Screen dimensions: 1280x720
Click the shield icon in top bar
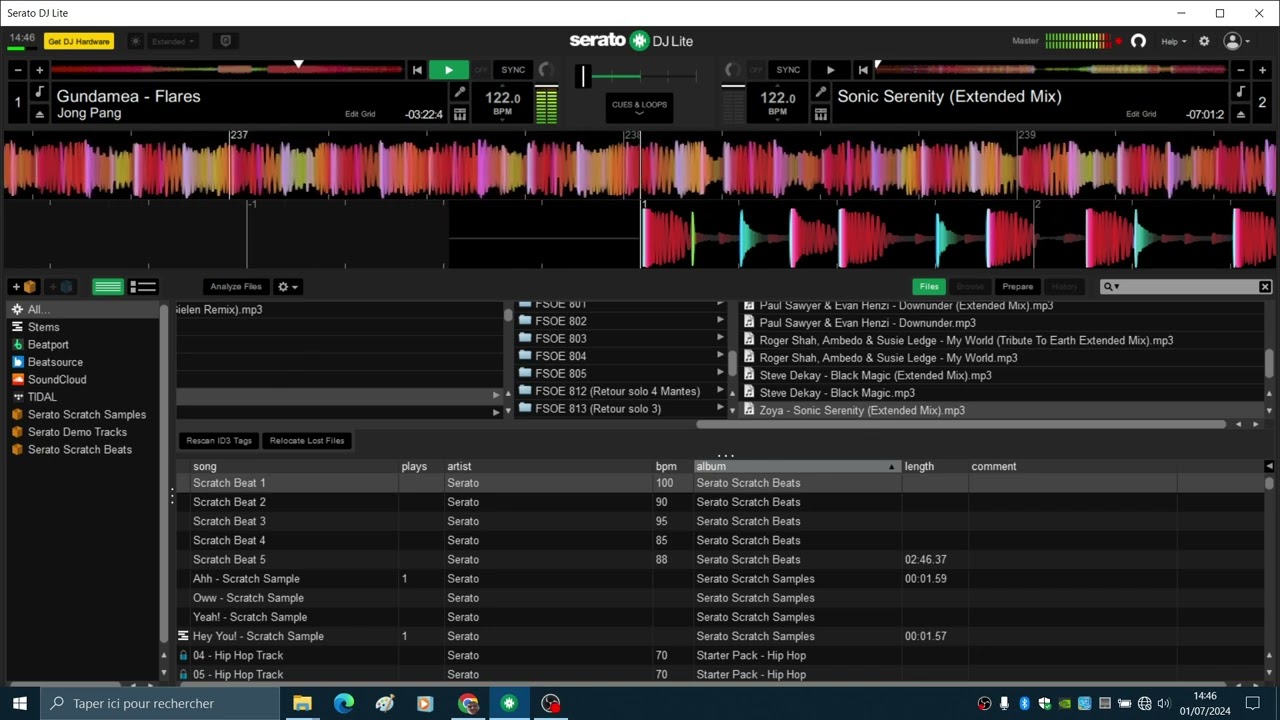(x=225, y=41)
